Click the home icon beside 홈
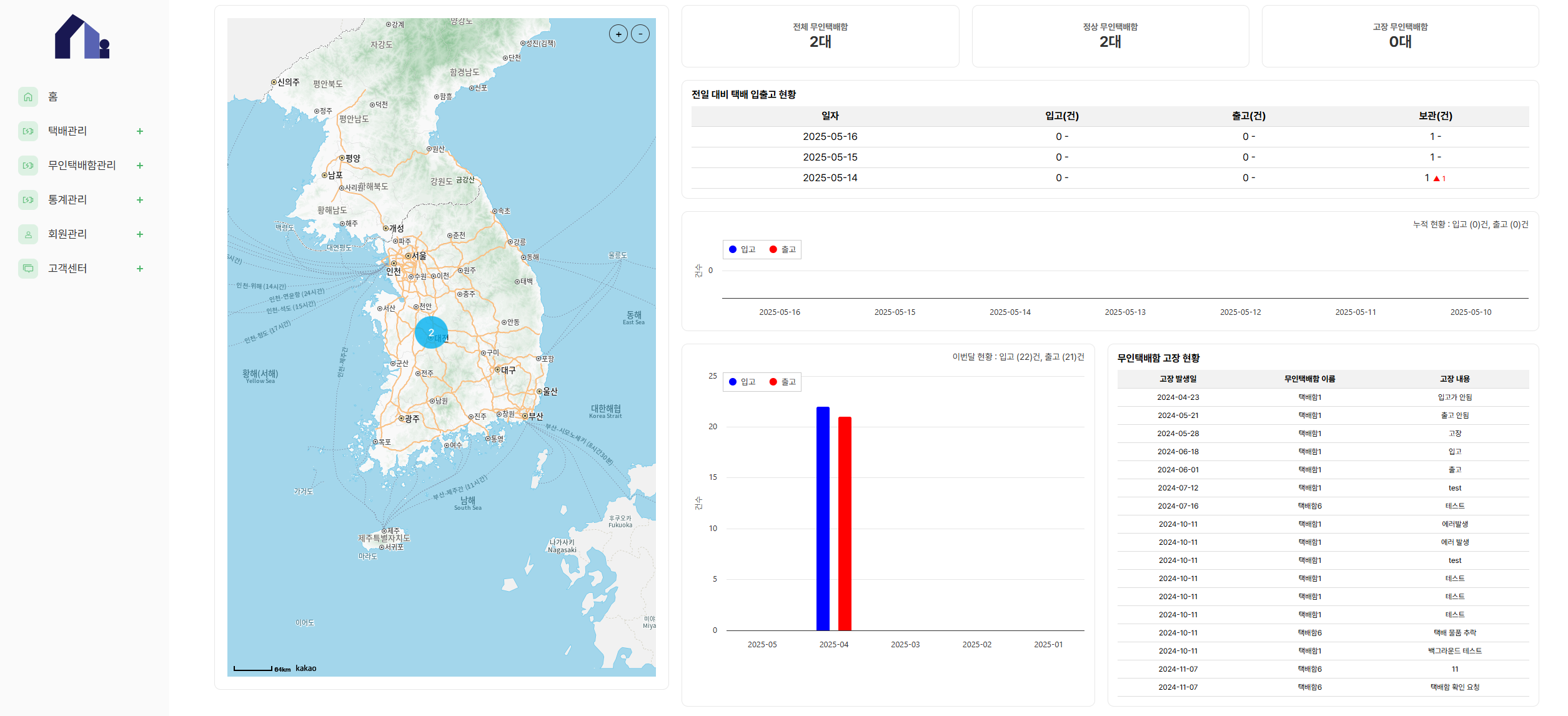The width and height of the screenshot is (1568, 716). click(x=28, y=97)
